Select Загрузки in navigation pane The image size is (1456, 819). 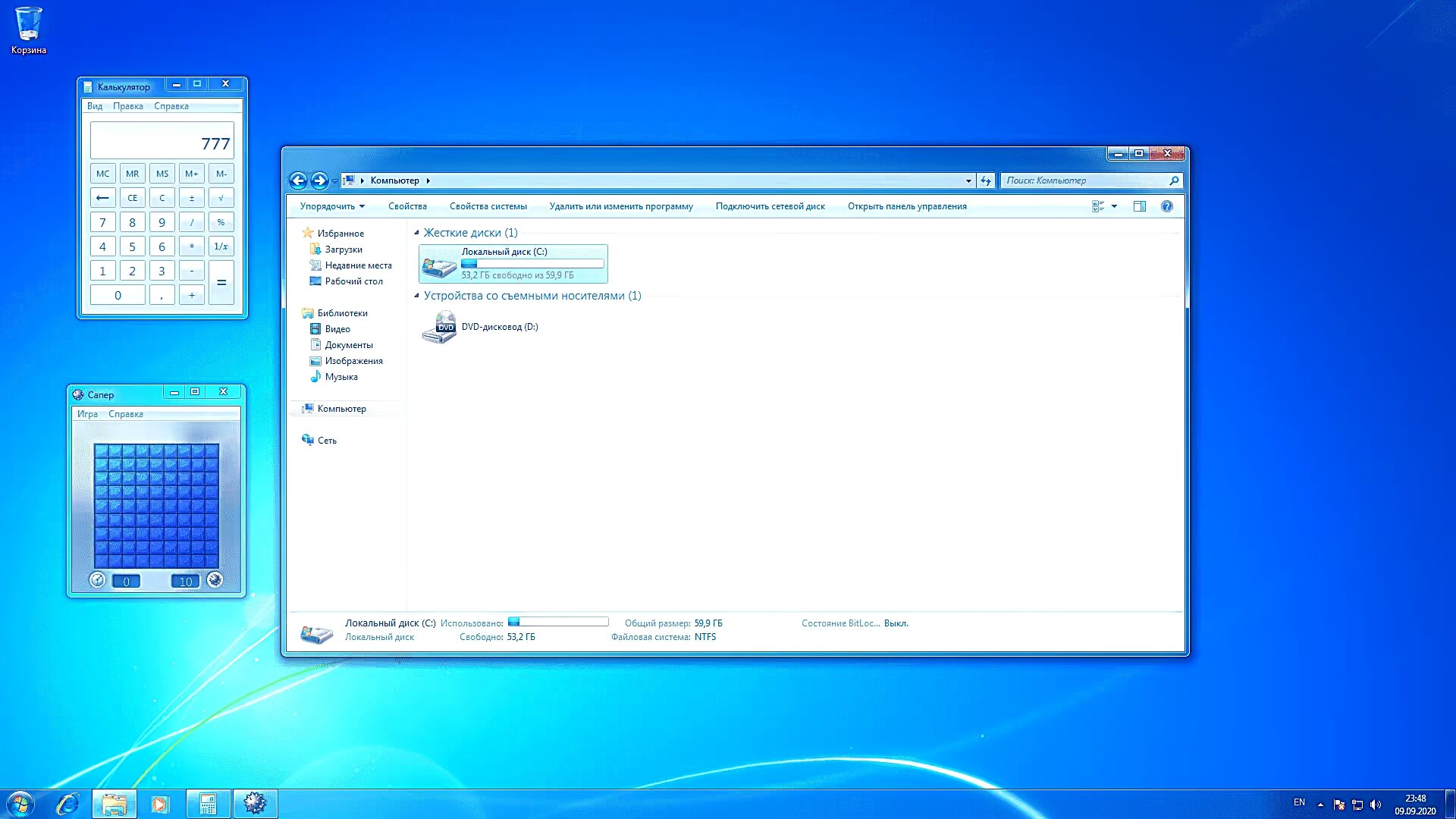pyautogui.click(x=344, y=249)
